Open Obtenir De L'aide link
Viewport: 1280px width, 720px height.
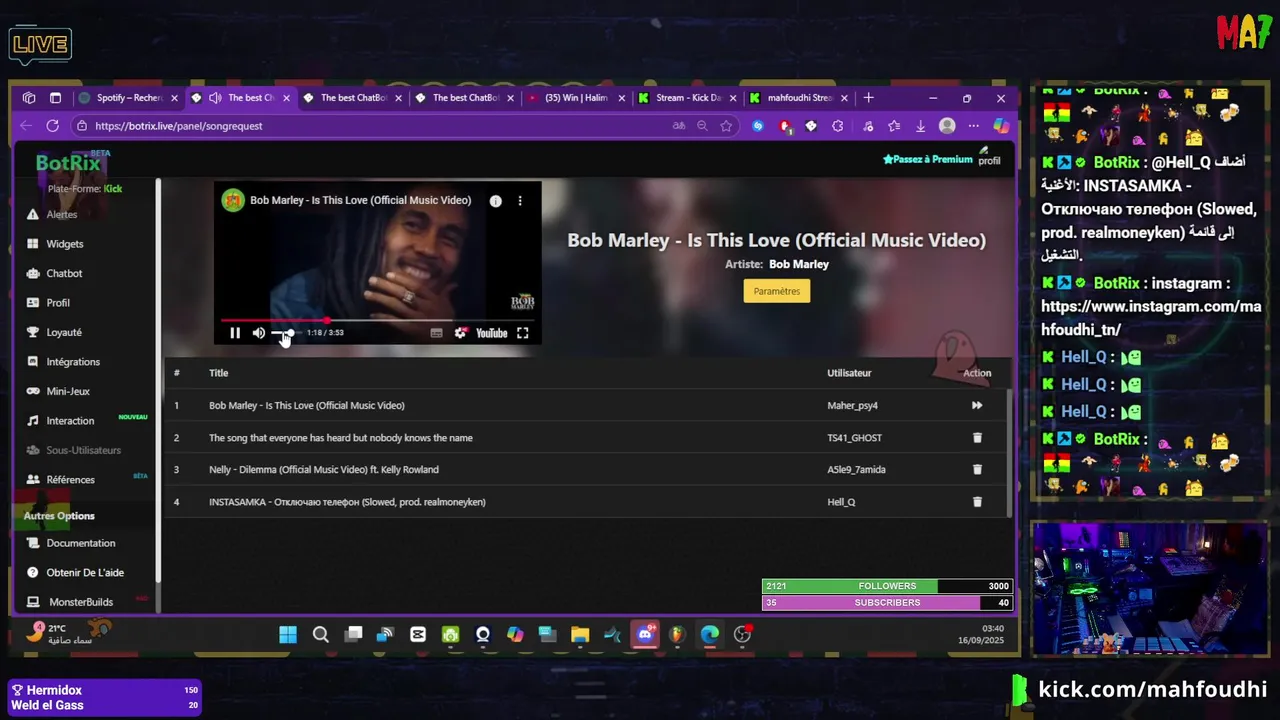tap(85, 572)
